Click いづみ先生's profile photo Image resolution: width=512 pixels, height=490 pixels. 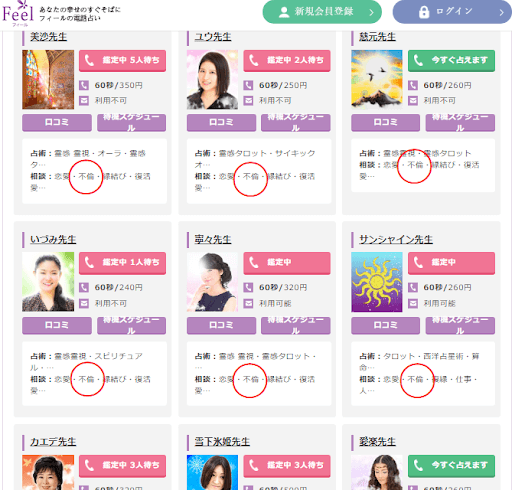point(48,282)
